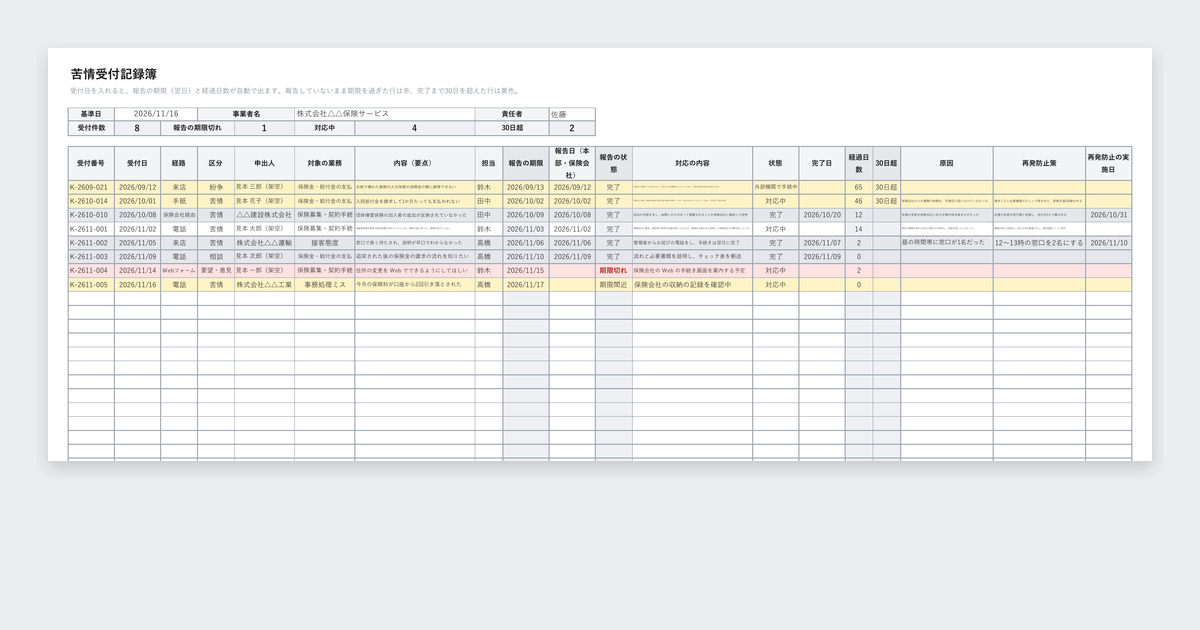Click receipt number K-2611-005
The image size is (1200, 630).
pyautogui.click(x=91, y=285)
